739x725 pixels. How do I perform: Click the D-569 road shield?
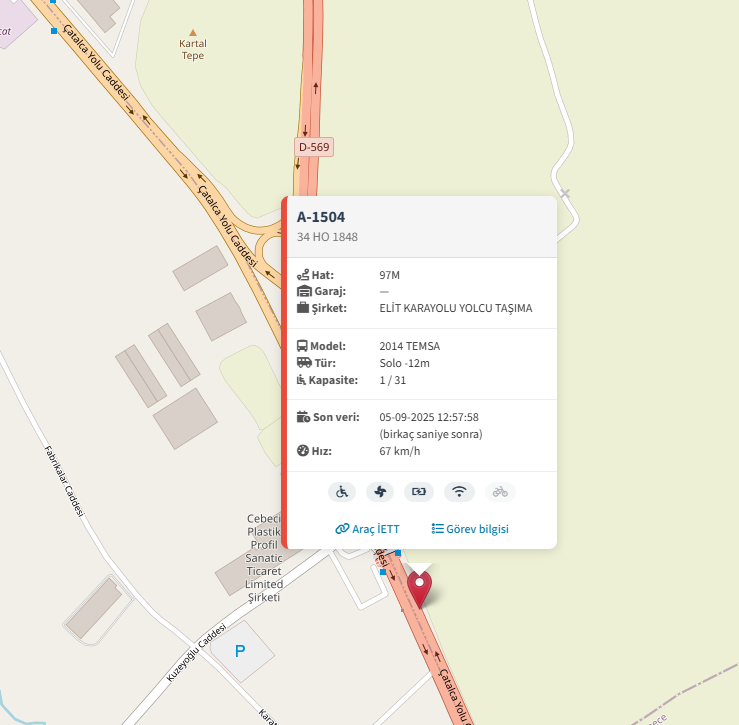[314, 147]
